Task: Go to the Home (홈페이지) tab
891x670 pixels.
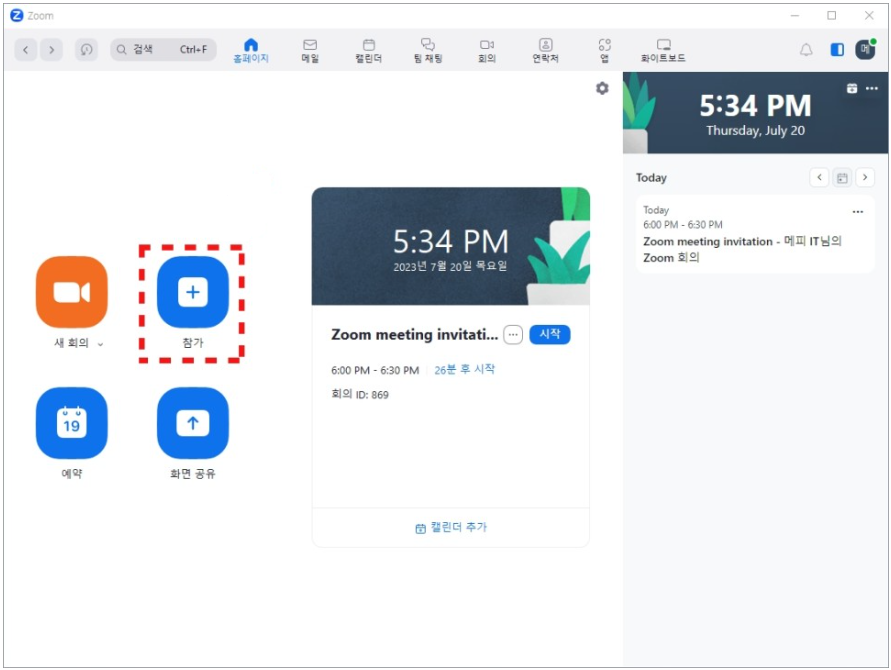Action: point(251,51)
